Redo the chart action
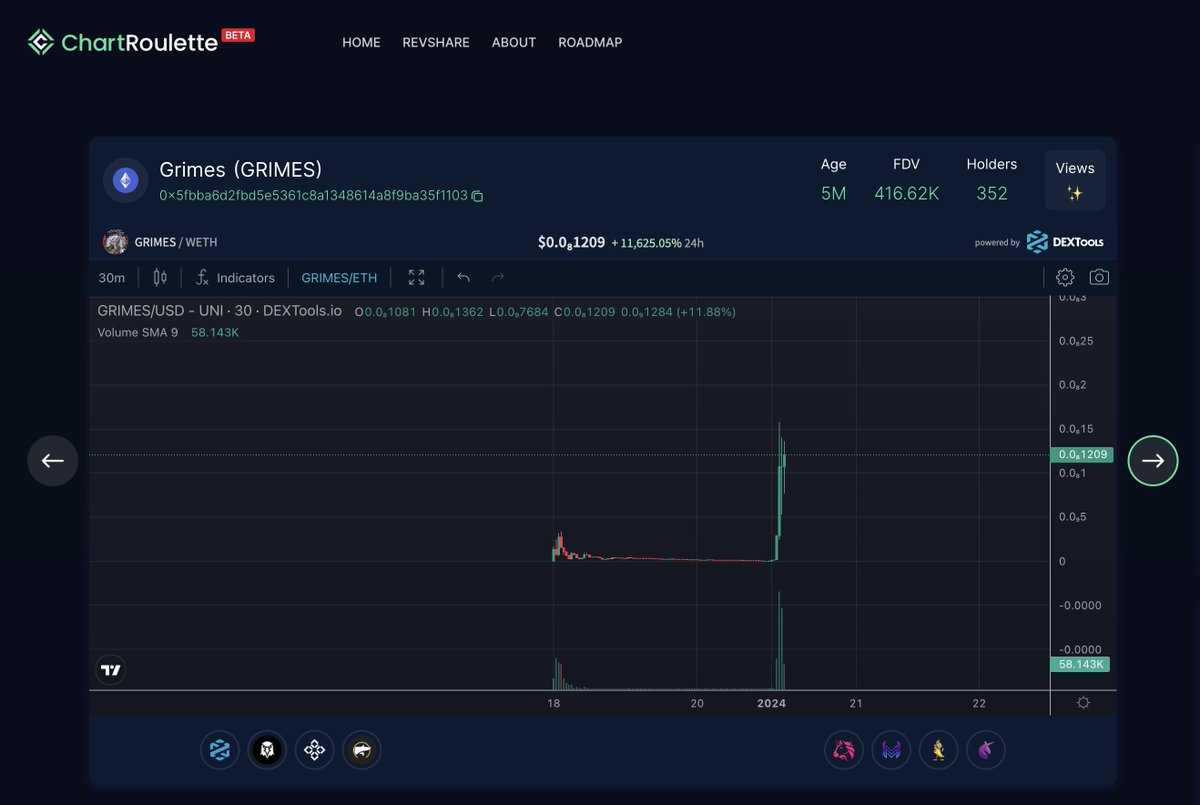 498,277
